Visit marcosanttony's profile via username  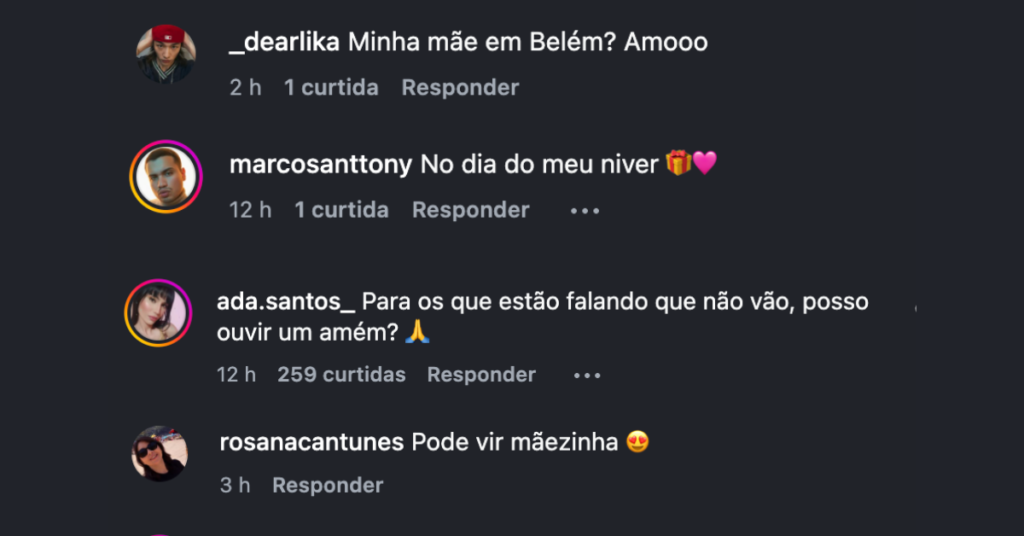point(320,164)
